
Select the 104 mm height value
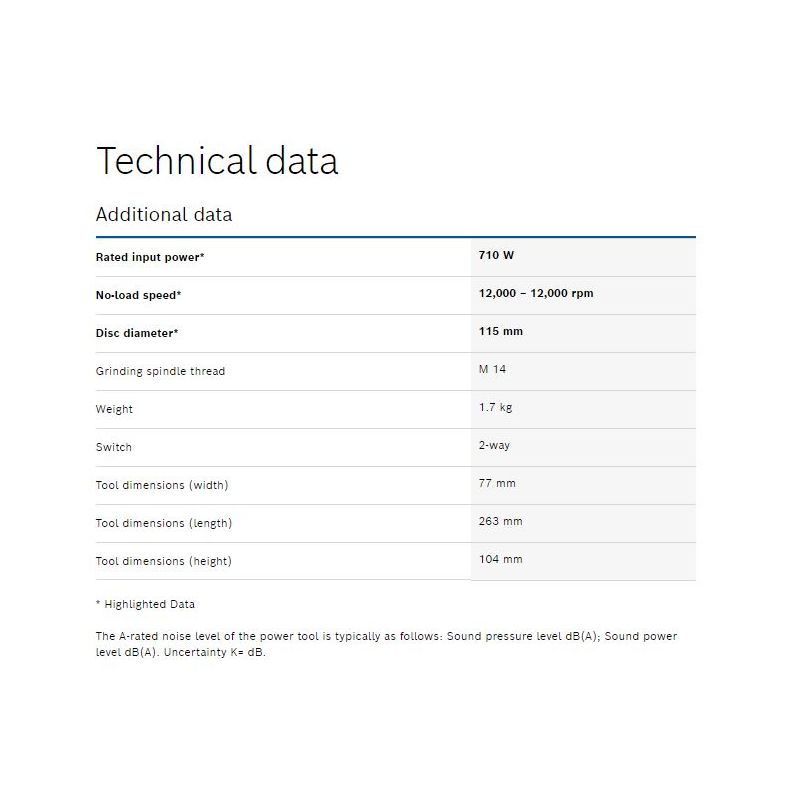point(501,559)
